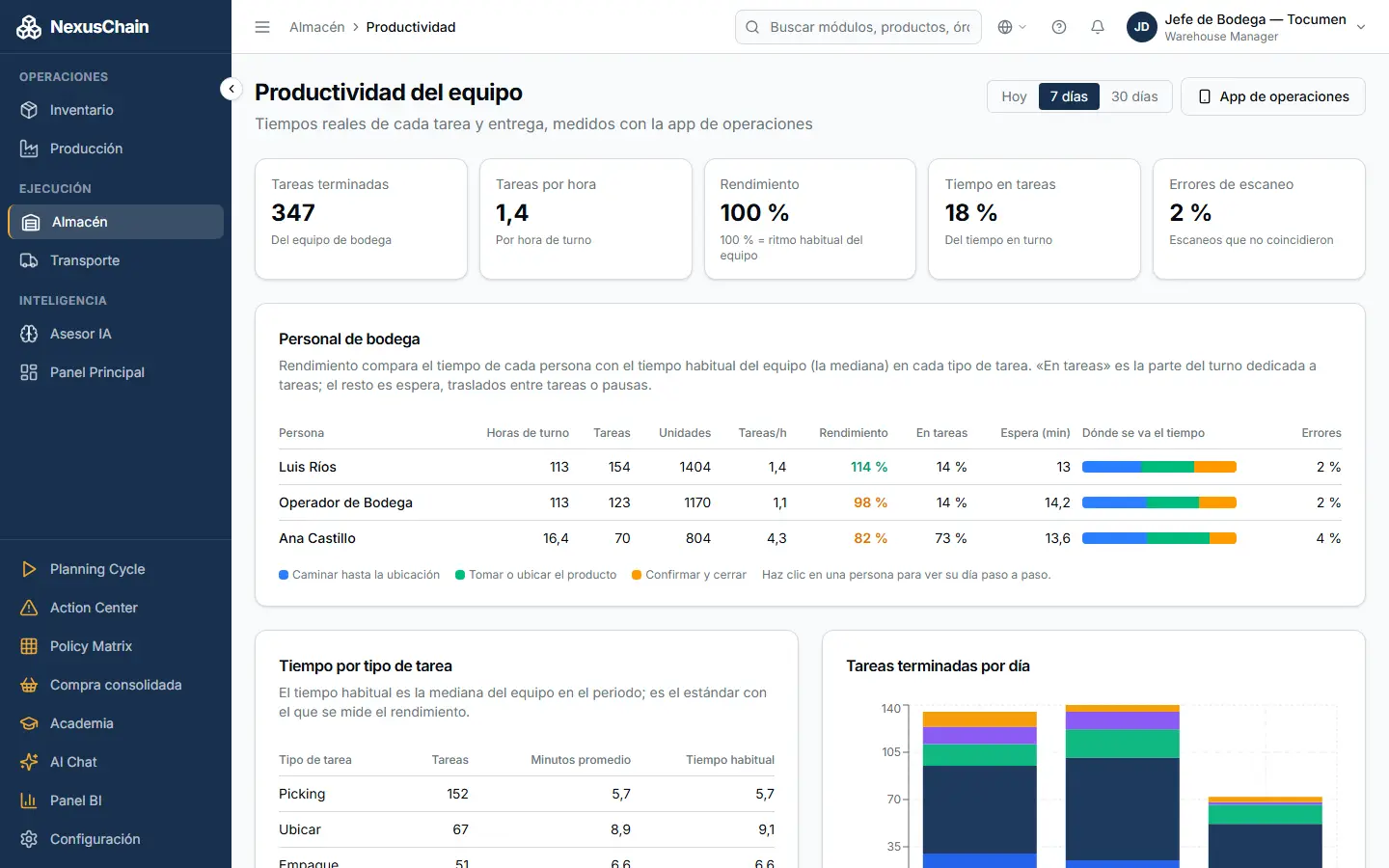This screenshot has height=868, width=1389.
Task: Open the language globe dropdown
Action: click(x=1012, y=27)
